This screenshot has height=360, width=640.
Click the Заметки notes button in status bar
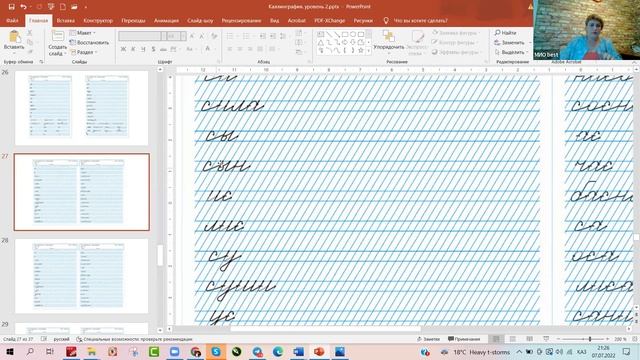[428, 339]
